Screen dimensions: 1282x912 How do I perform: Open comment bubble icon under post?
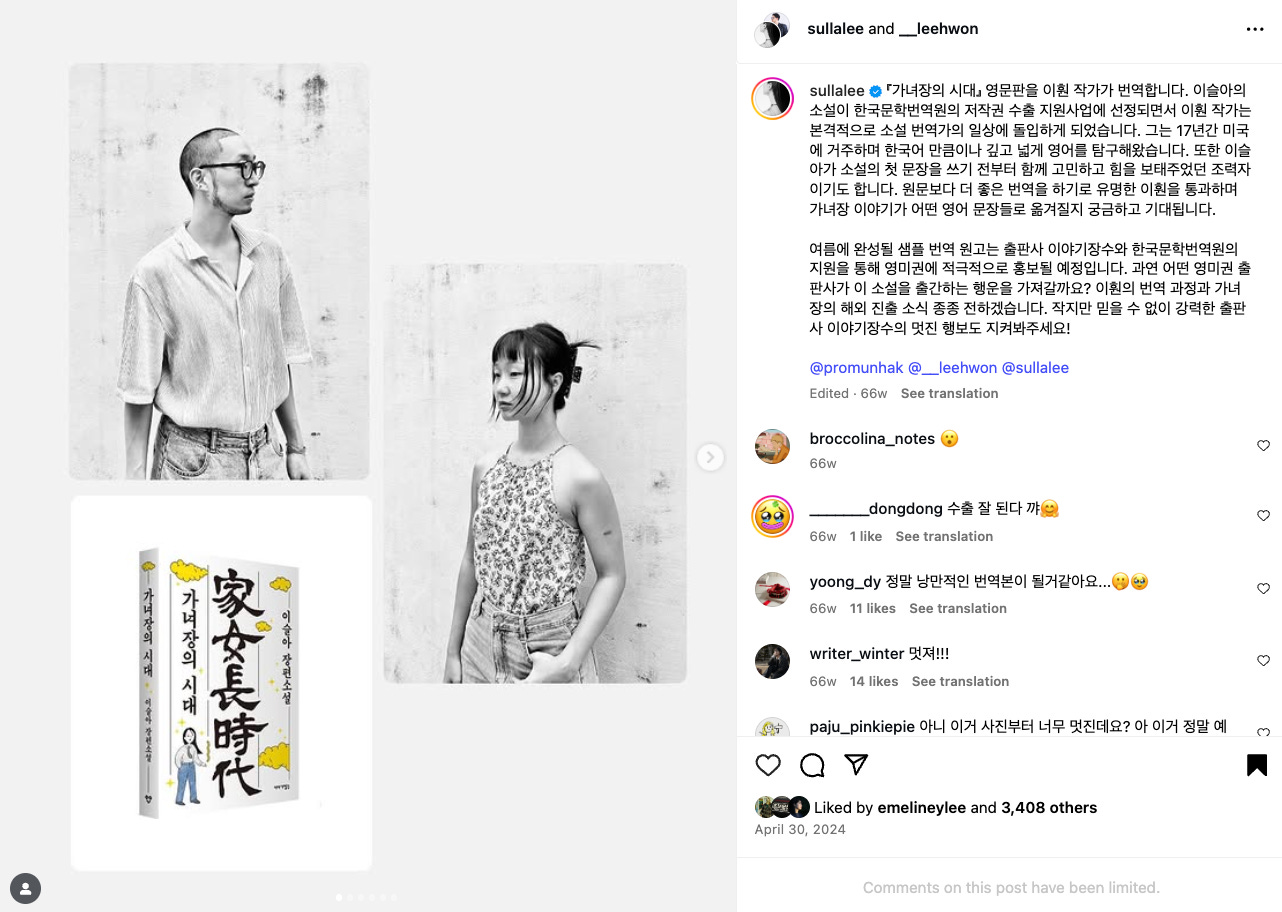tap(812, 765)
